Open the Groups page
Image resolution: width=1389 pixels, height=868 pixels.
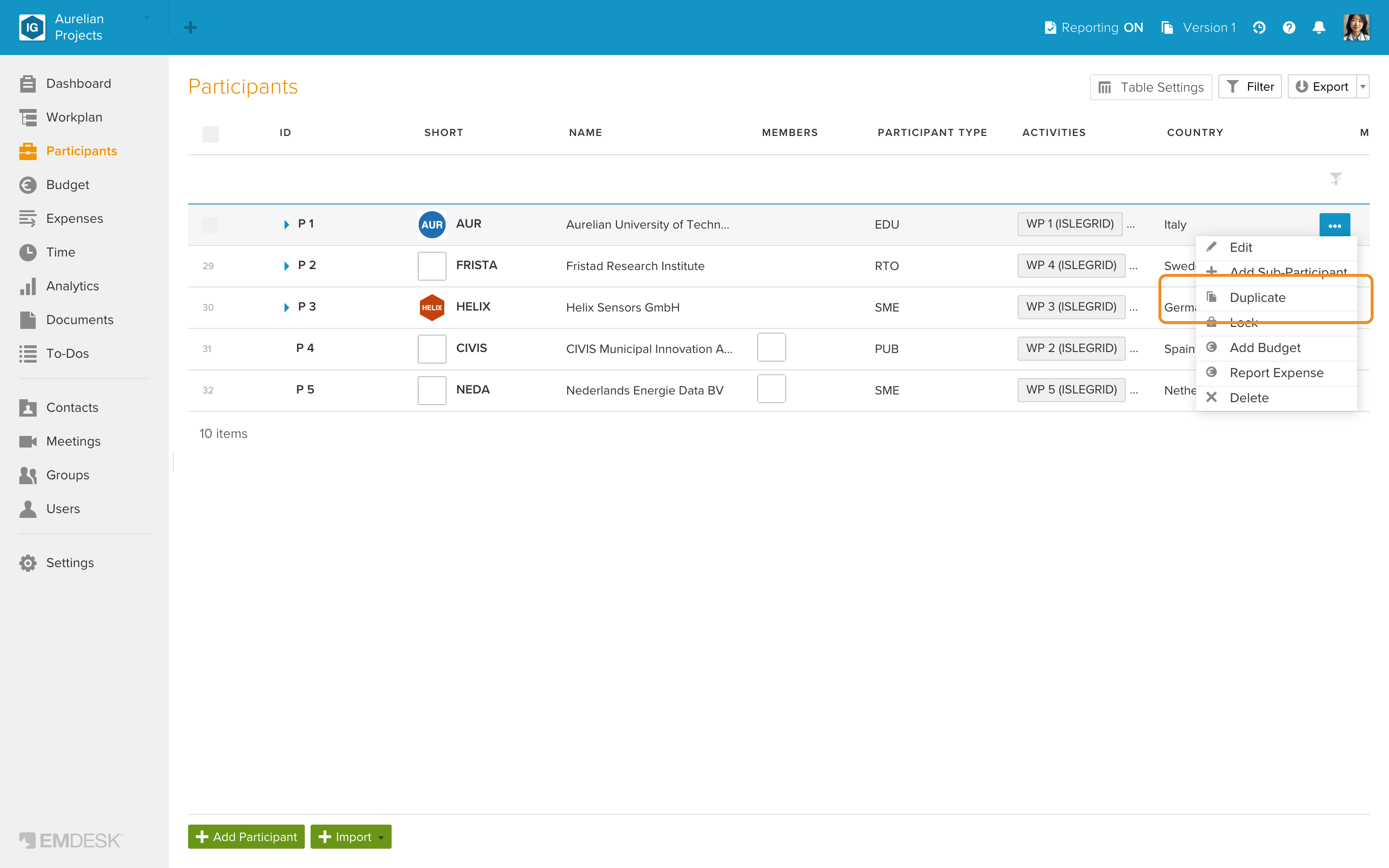click(54, 475)
